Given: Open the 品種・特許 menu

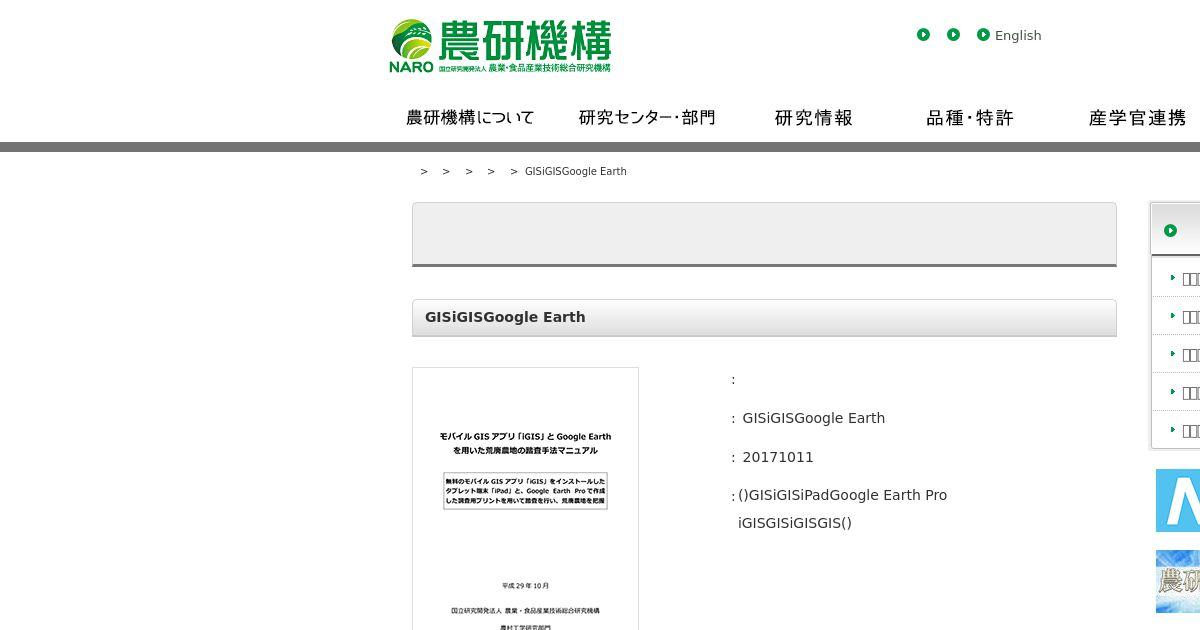Looking at the screenshot, I should pos(970,118).
